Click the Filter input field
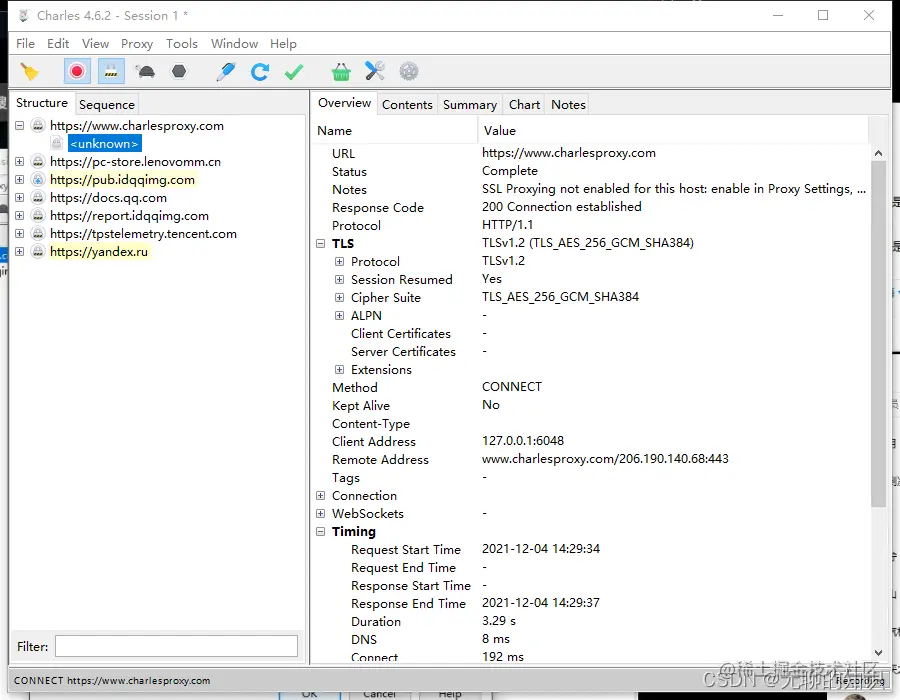900x700 pixels. (176, 646)
